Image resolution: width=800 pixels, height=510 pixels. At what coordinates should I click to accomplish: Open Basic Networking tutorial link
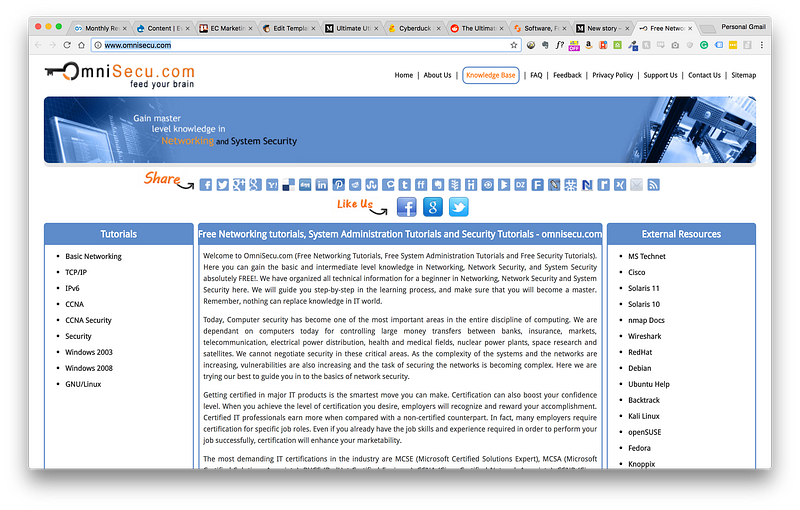tap(93, 256)
